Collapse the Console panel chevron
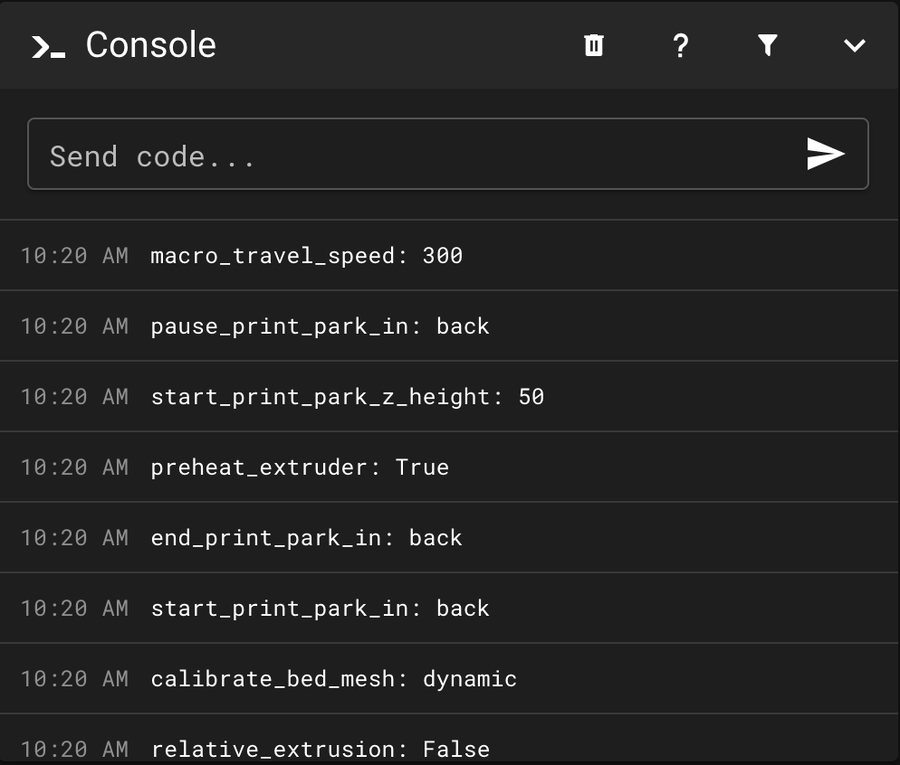900x765 pixels. point(854,45)
